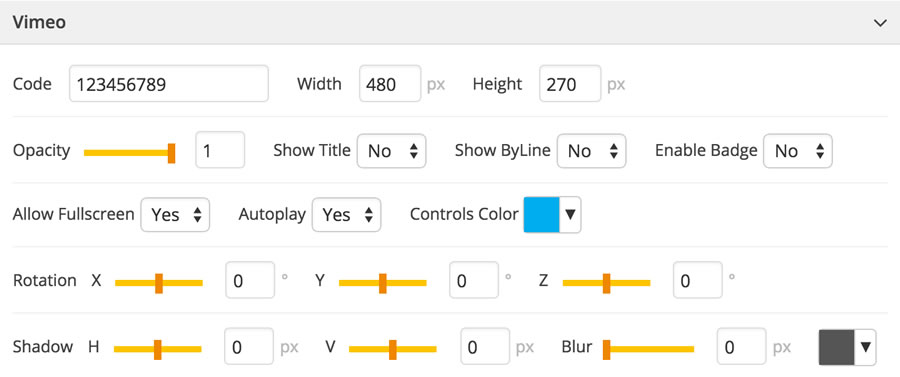Click the Rotation X slider
900x377 pixels.
[159, 283]
